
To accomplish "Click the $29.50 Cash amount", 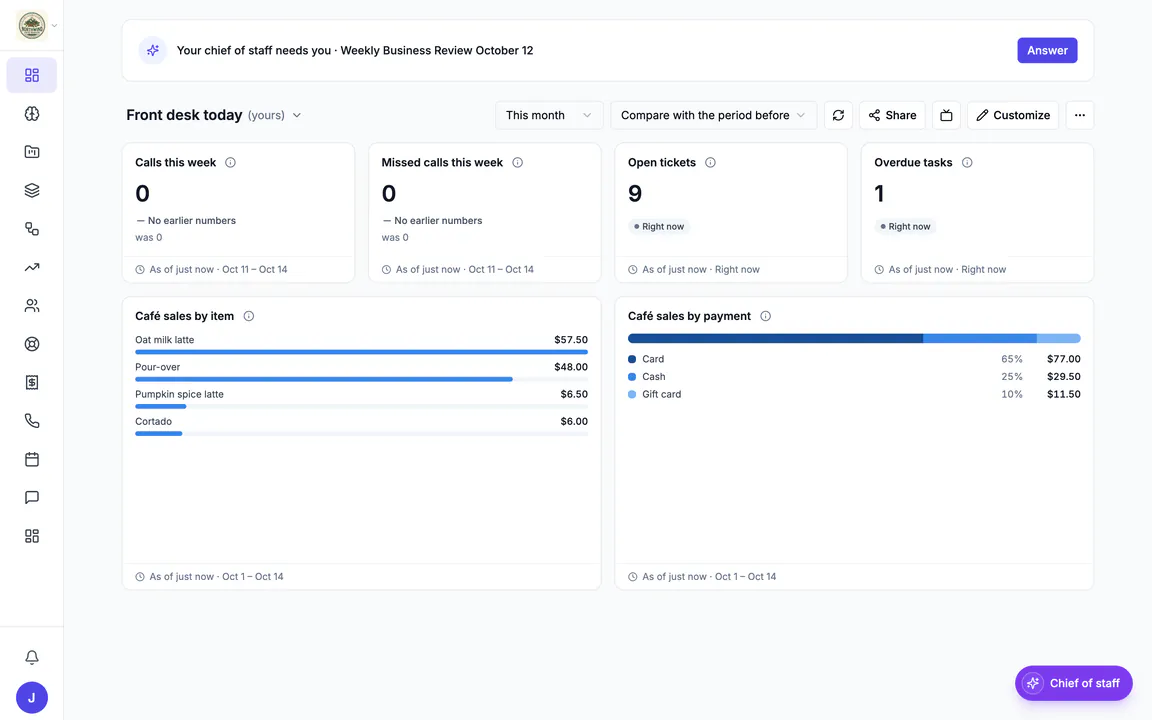I will pos(1064,377).
